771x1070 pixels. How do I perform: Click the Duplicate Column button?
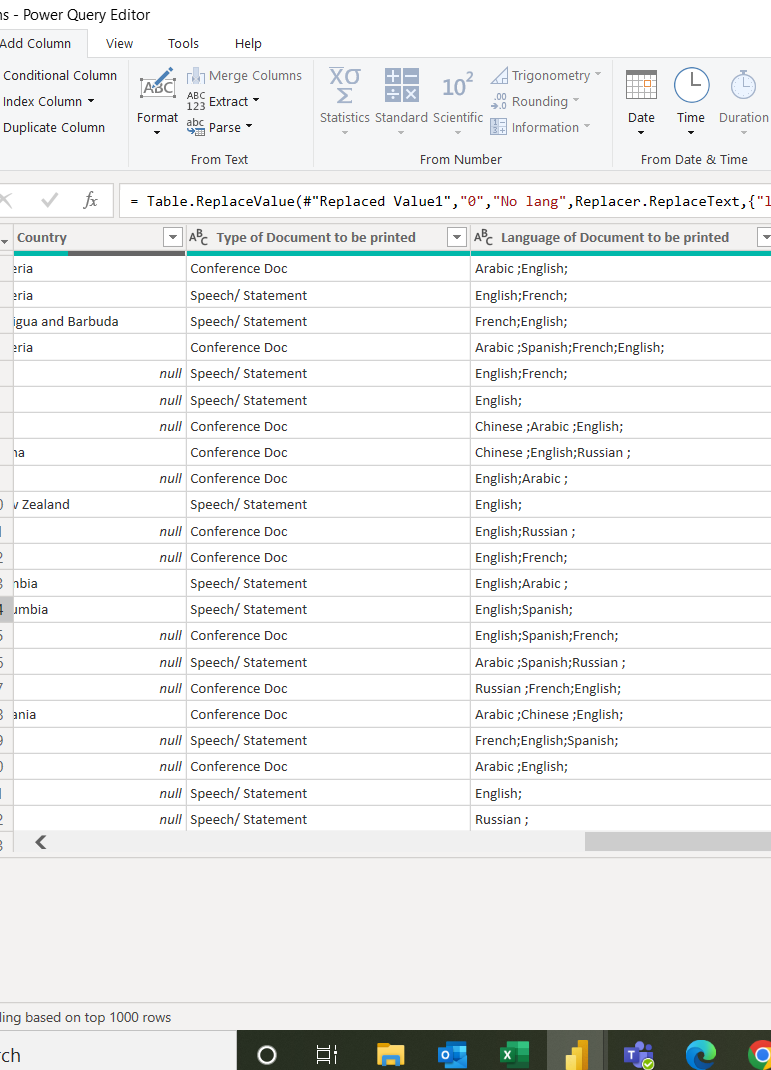[x=53, y=128]
